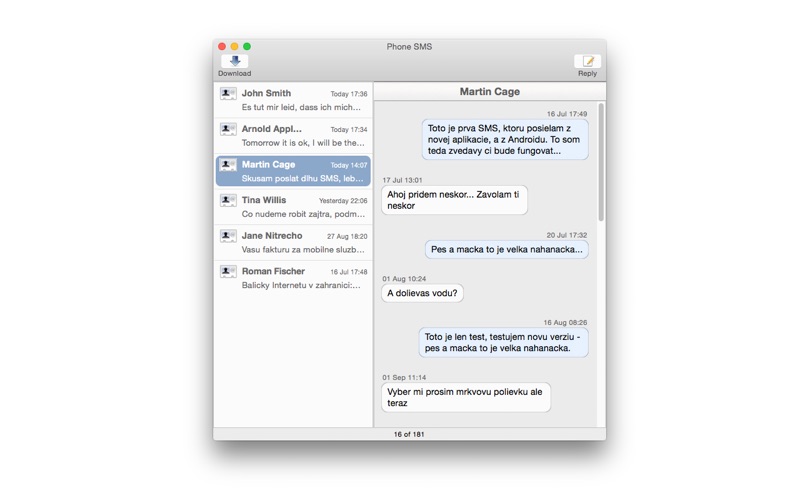Click Jane Nitrecho's contact avatar icon
The width and height of the screenshot is (800, 500).
coord(228,236)
